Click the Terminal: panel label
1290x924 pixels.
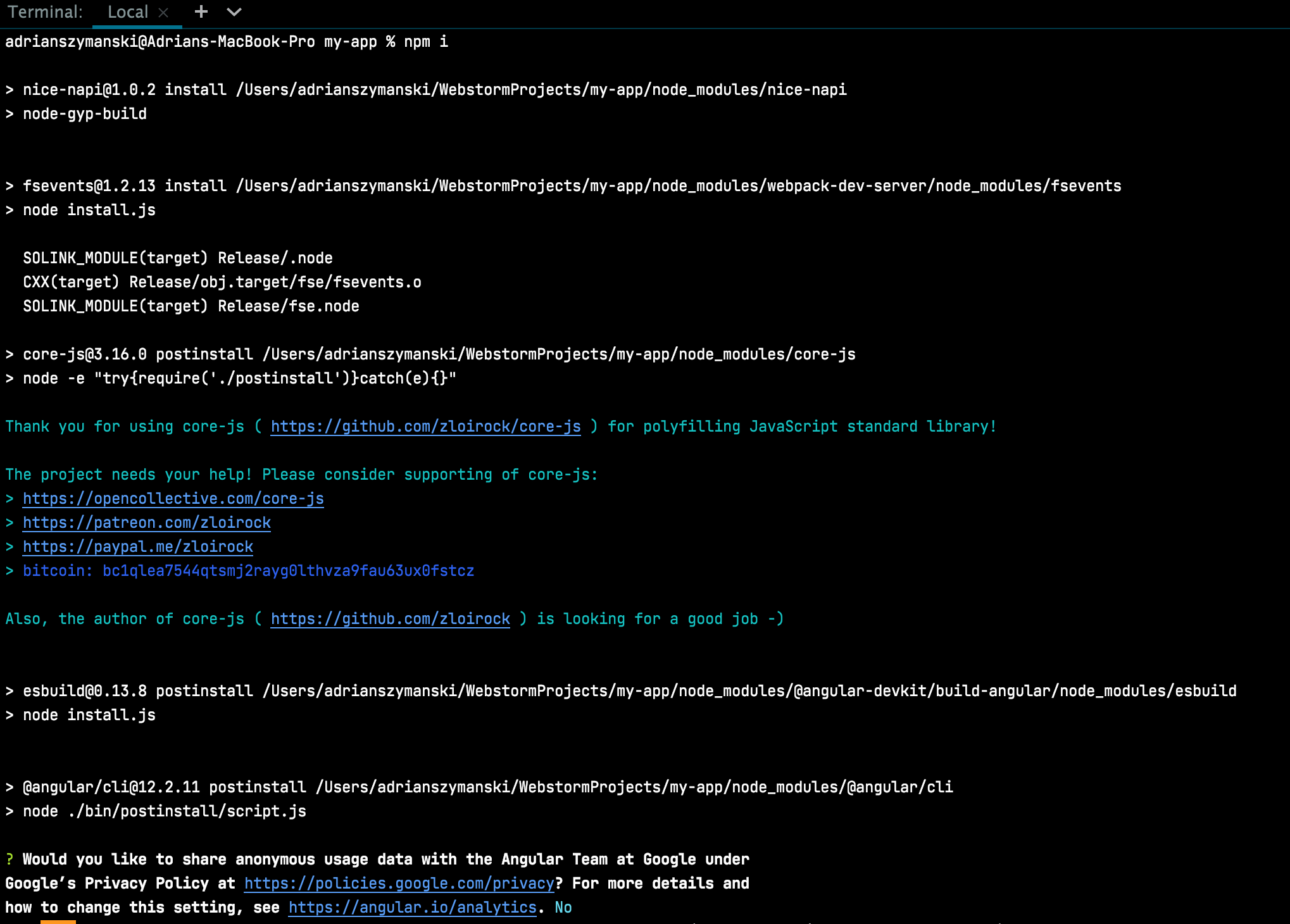(44, 12)
